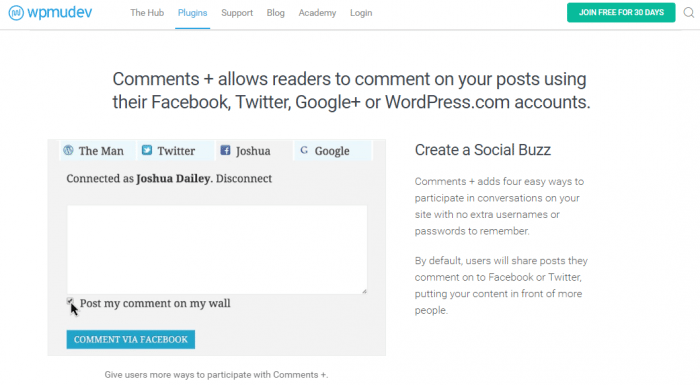Go to The Hub in navigation
The height and width of the screenshot is (385, 700).
[147, 13]
